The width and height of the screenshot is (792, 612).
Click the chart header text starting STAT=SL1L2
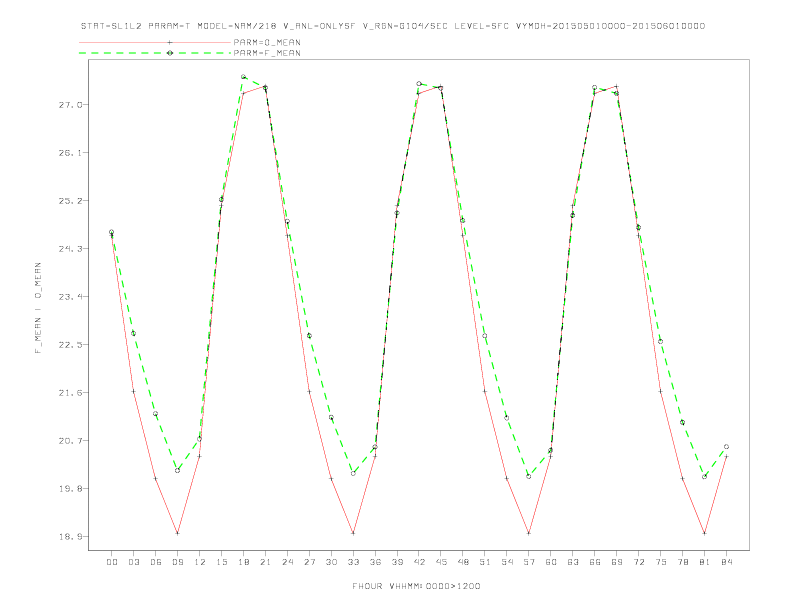pos(392,26)
